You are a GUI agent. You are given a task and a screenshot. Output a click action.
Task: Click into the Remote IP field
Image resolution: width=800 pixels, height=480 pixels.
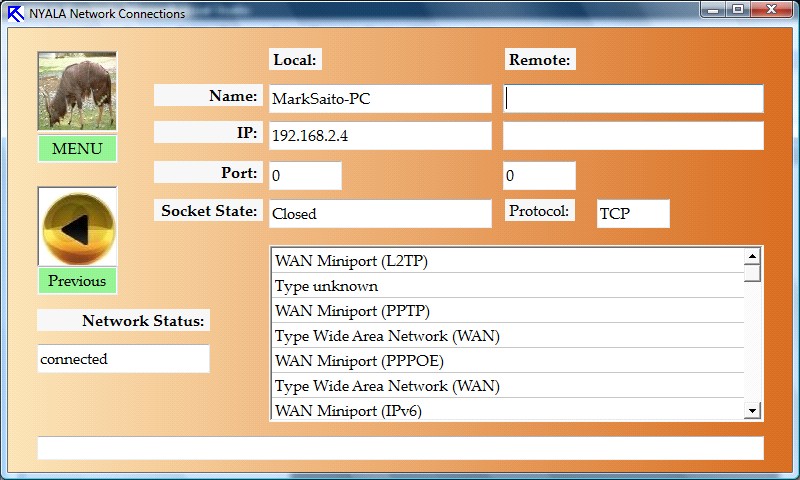(633, 136)
